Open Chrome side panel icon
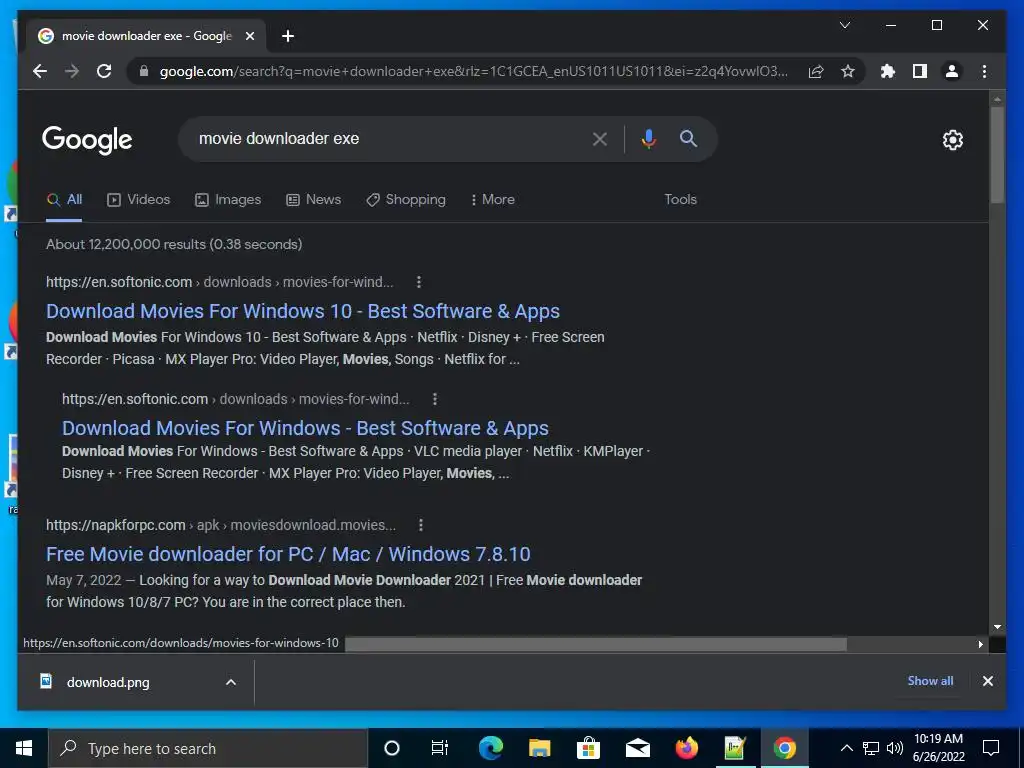This screenshot has height=768, width=1024. (920, 71)
